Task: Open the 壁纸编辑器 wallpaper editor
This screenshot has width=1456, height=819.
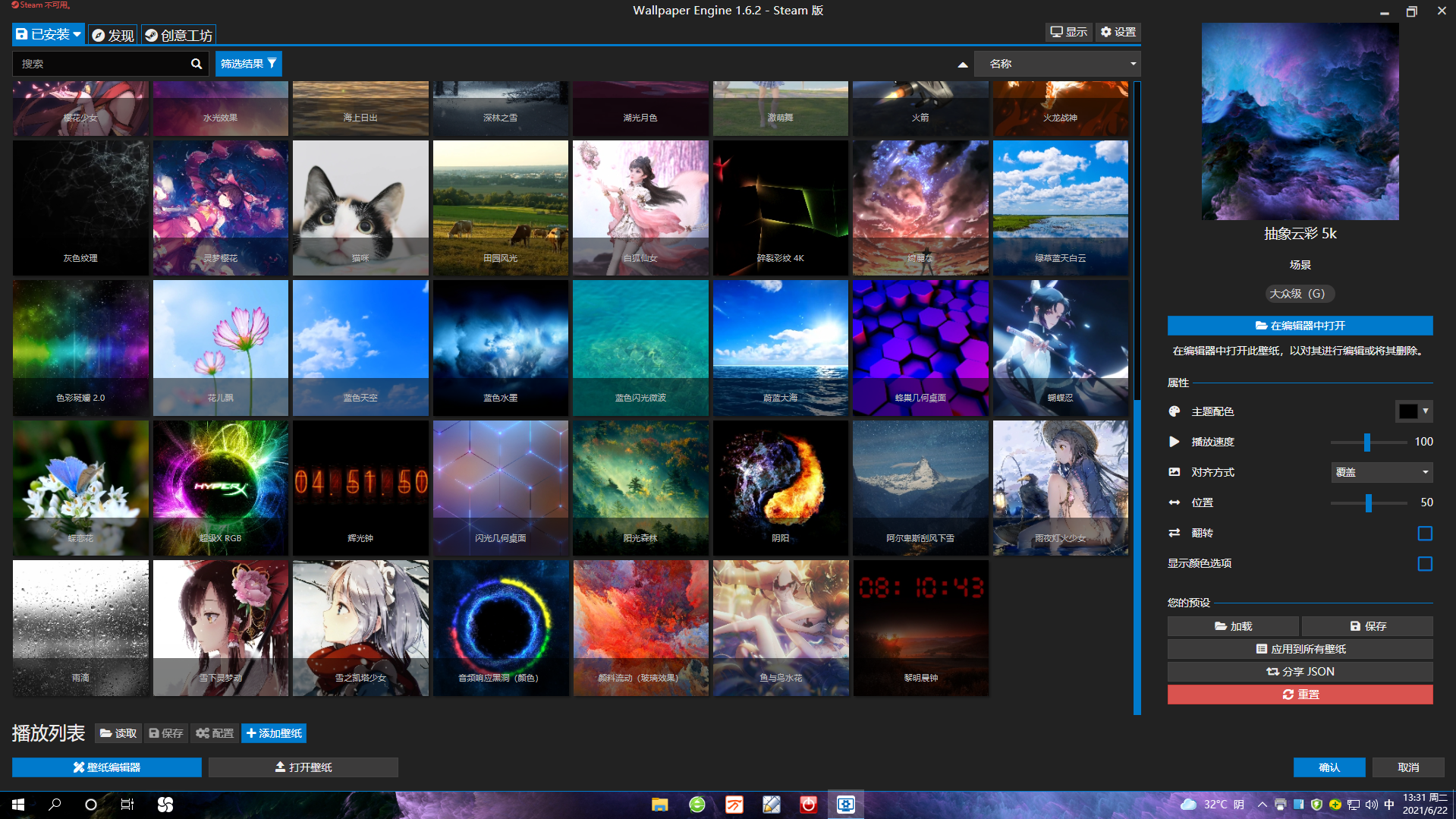Action: click(x=107, y=767)
